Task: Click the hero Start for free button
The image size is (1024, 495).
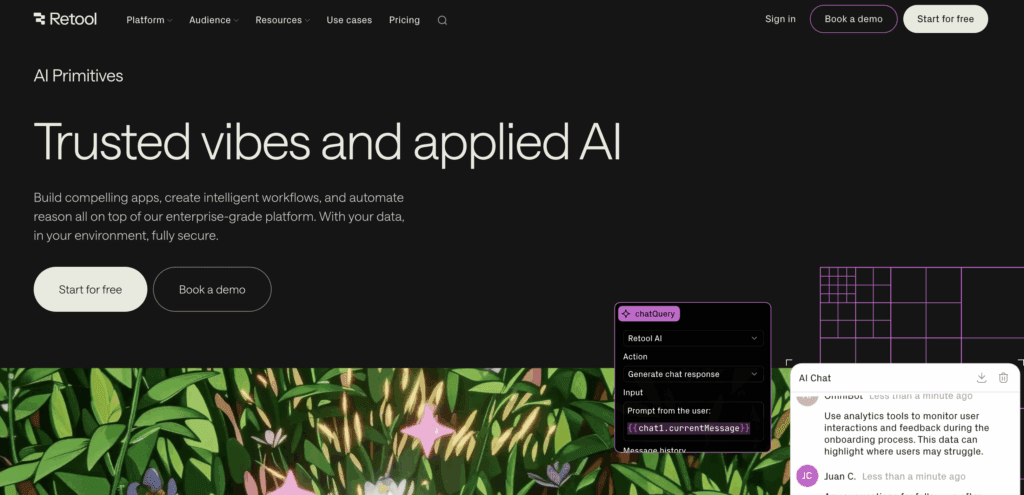Action: 90,289
